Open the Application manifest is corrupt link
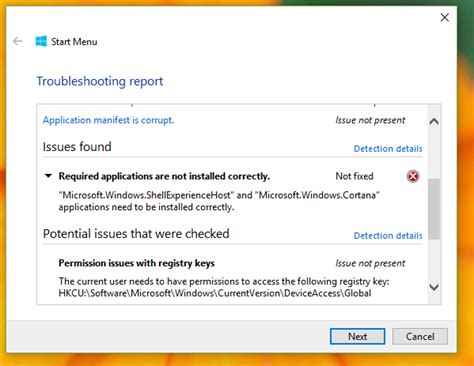Image resolution: width=474 pixels, height=366 pixels. (x=108, y=120)
